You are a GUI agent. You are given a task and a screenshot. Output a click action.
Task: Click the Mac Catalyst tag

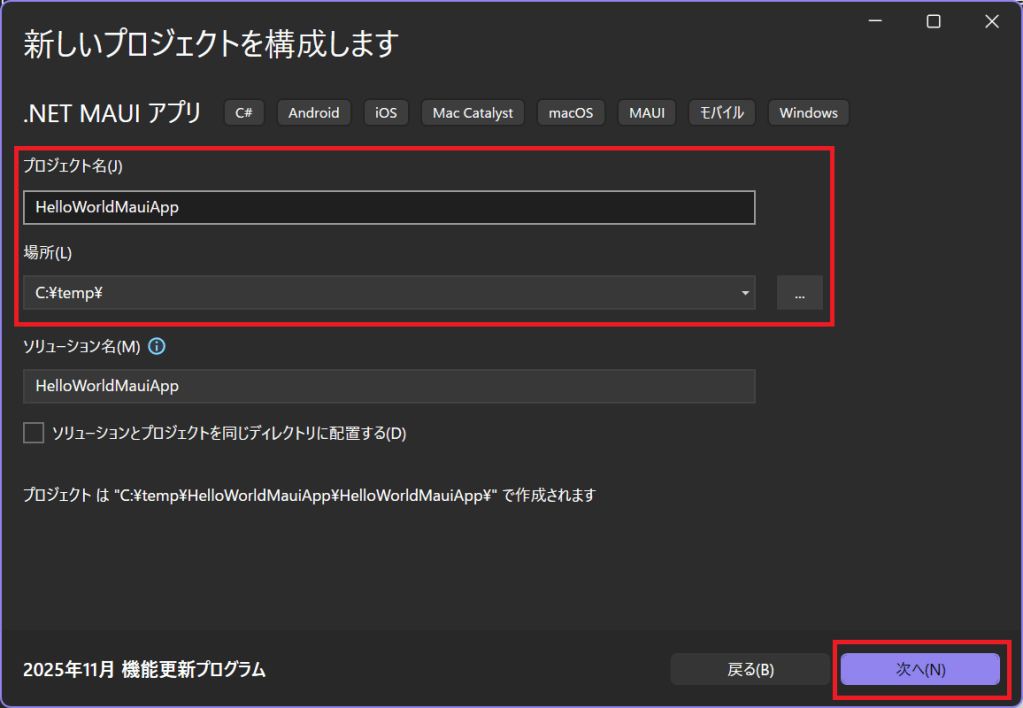tap(473, 113)
